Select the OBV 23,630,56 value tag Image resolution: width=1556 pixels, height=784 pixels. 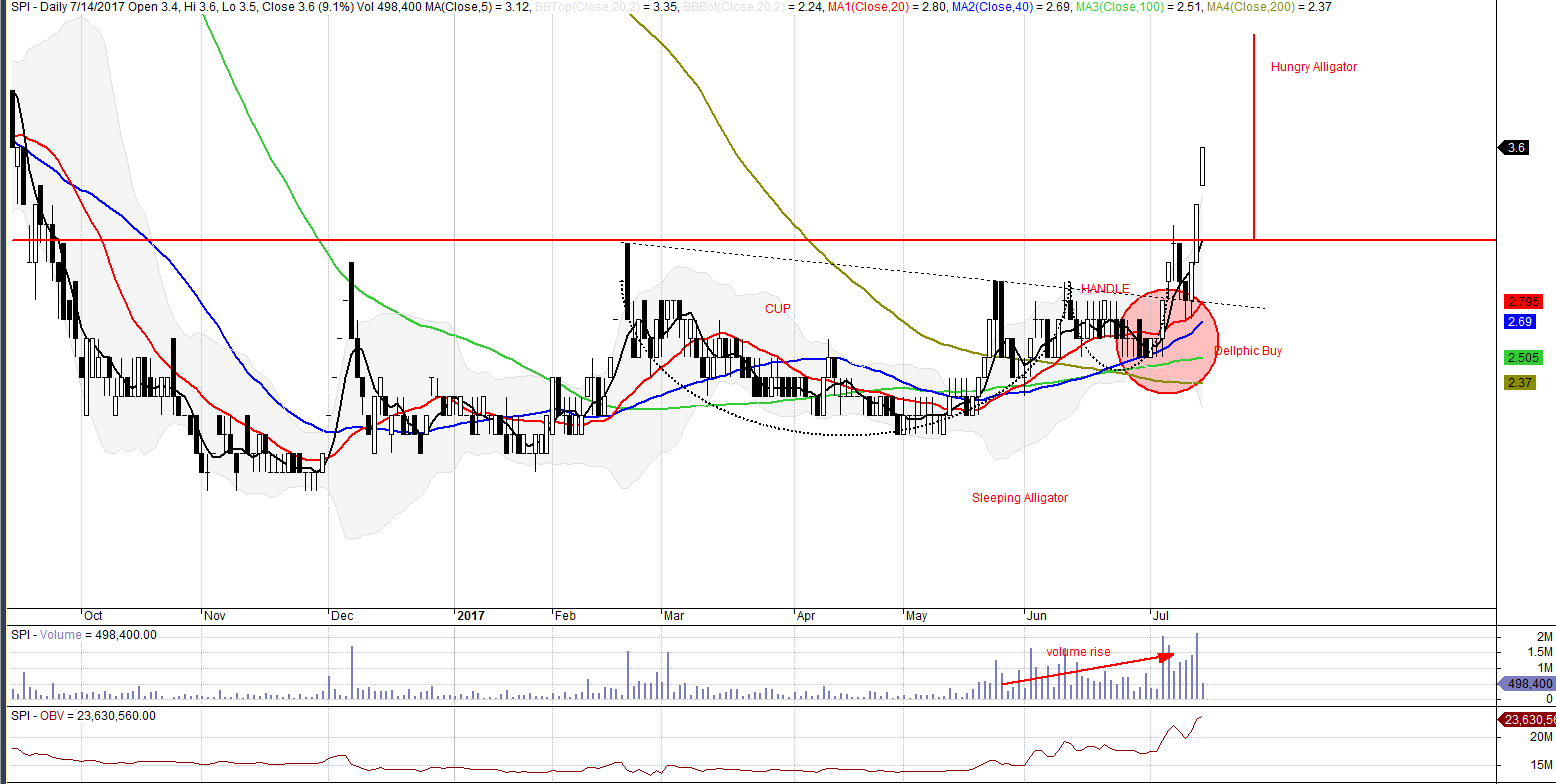(x=1526, y=720)
